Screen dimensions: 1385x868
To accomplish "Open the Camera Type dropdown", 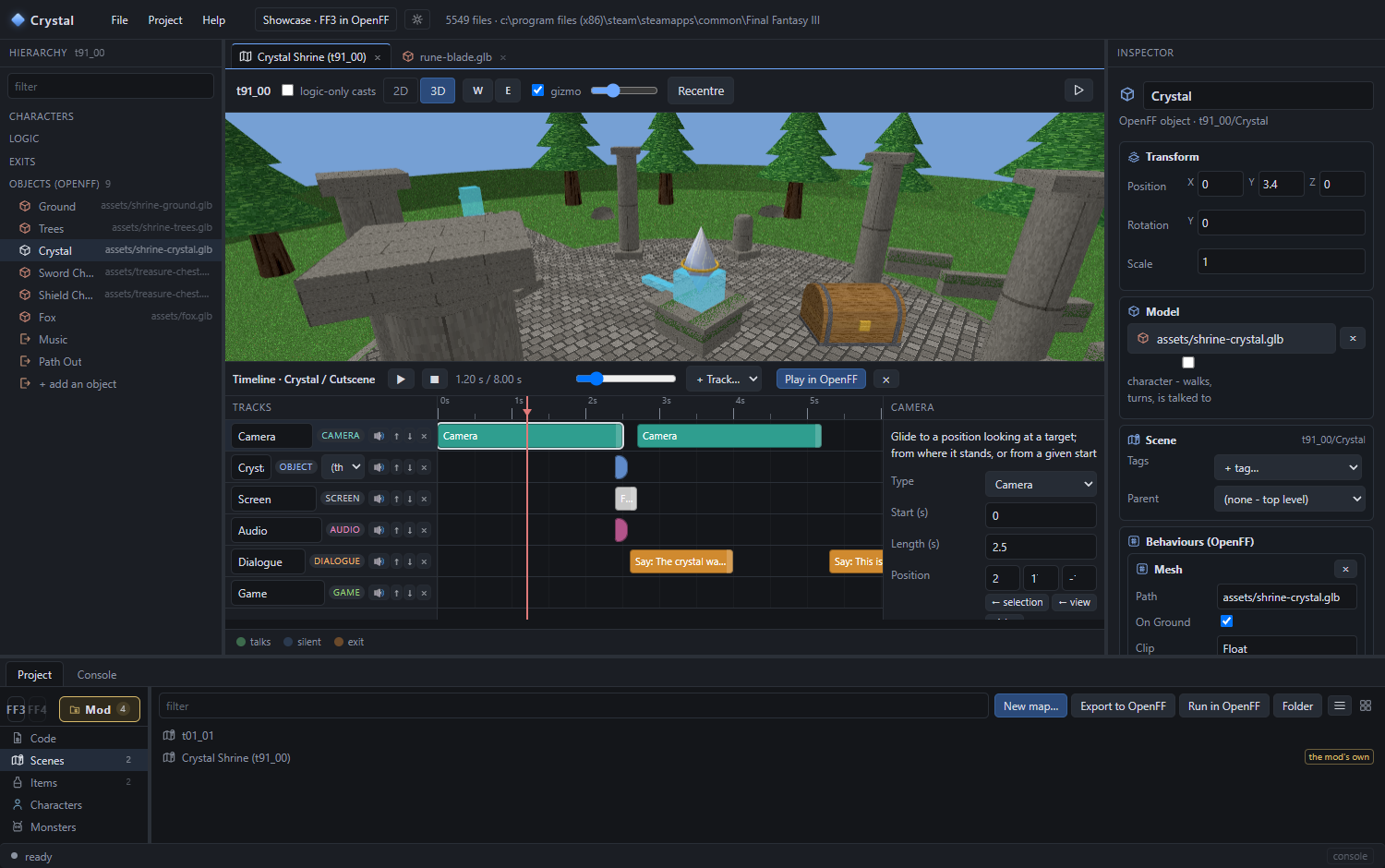I will [1041, 484].
